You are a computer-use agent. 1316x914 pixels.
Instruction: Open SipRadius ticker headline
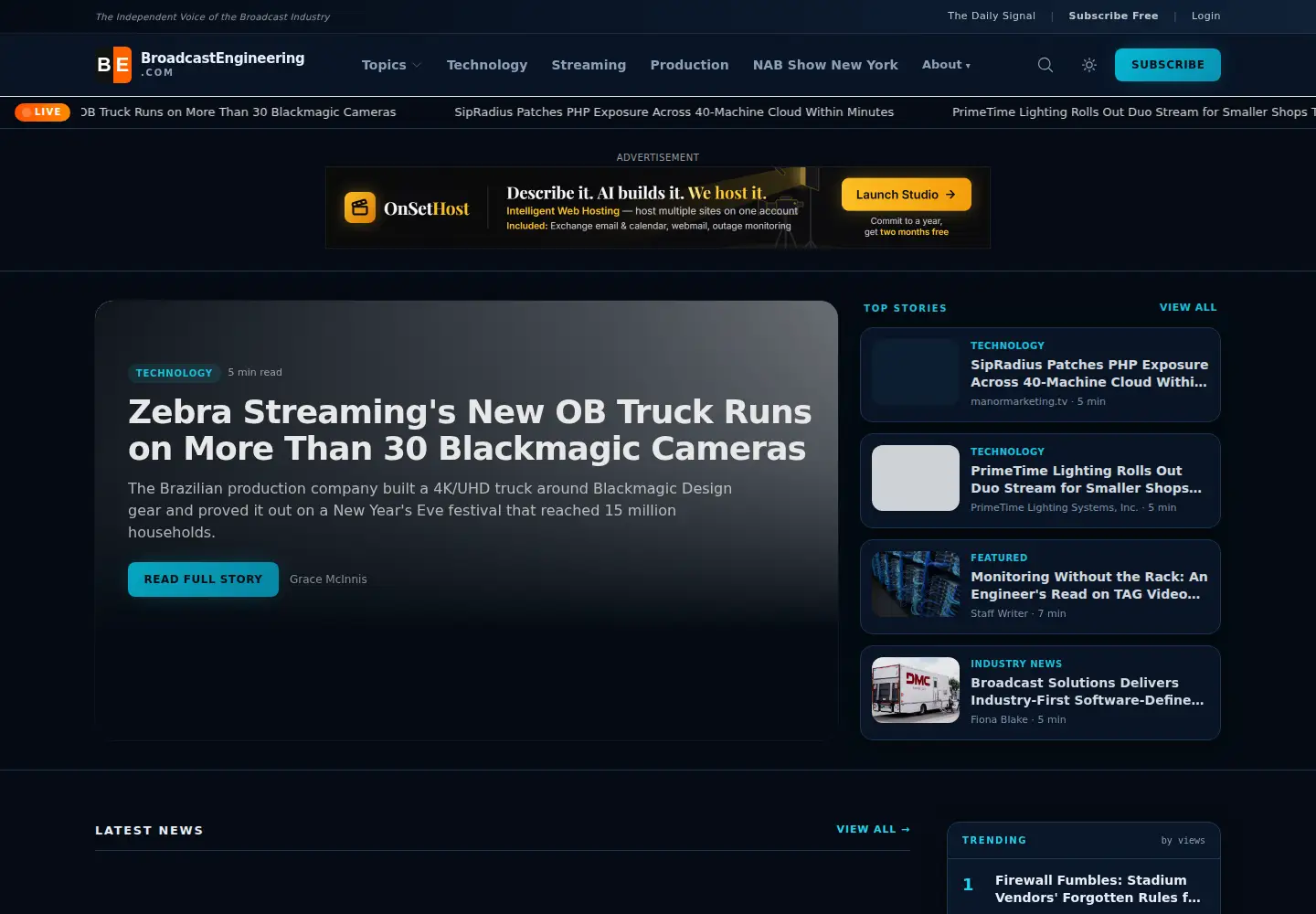point(674,112)
